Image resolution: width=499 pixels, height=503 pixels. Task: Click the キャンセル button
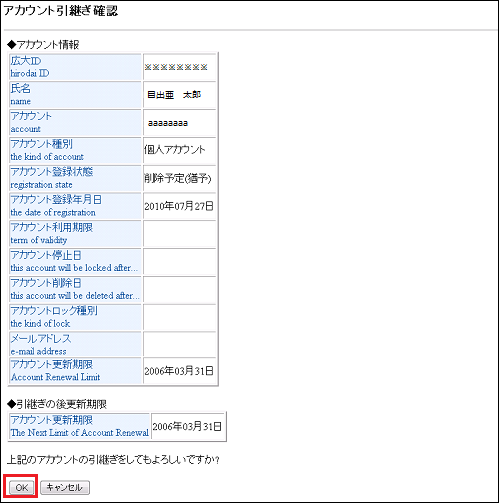click(x=65, y=487)
